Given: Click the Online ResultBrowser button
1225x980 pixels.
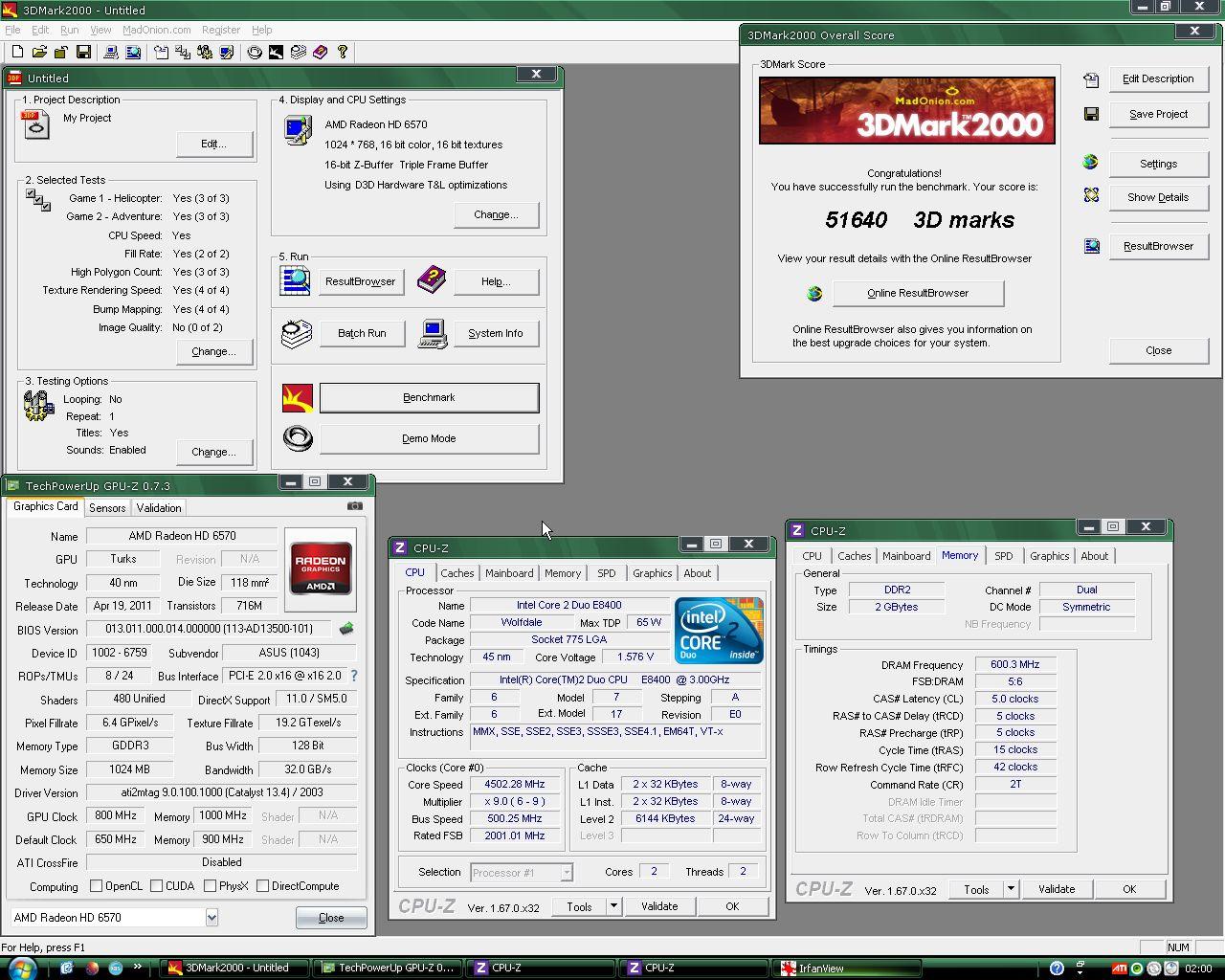Looking at the screenshot, I should click(x=918, y=293).
